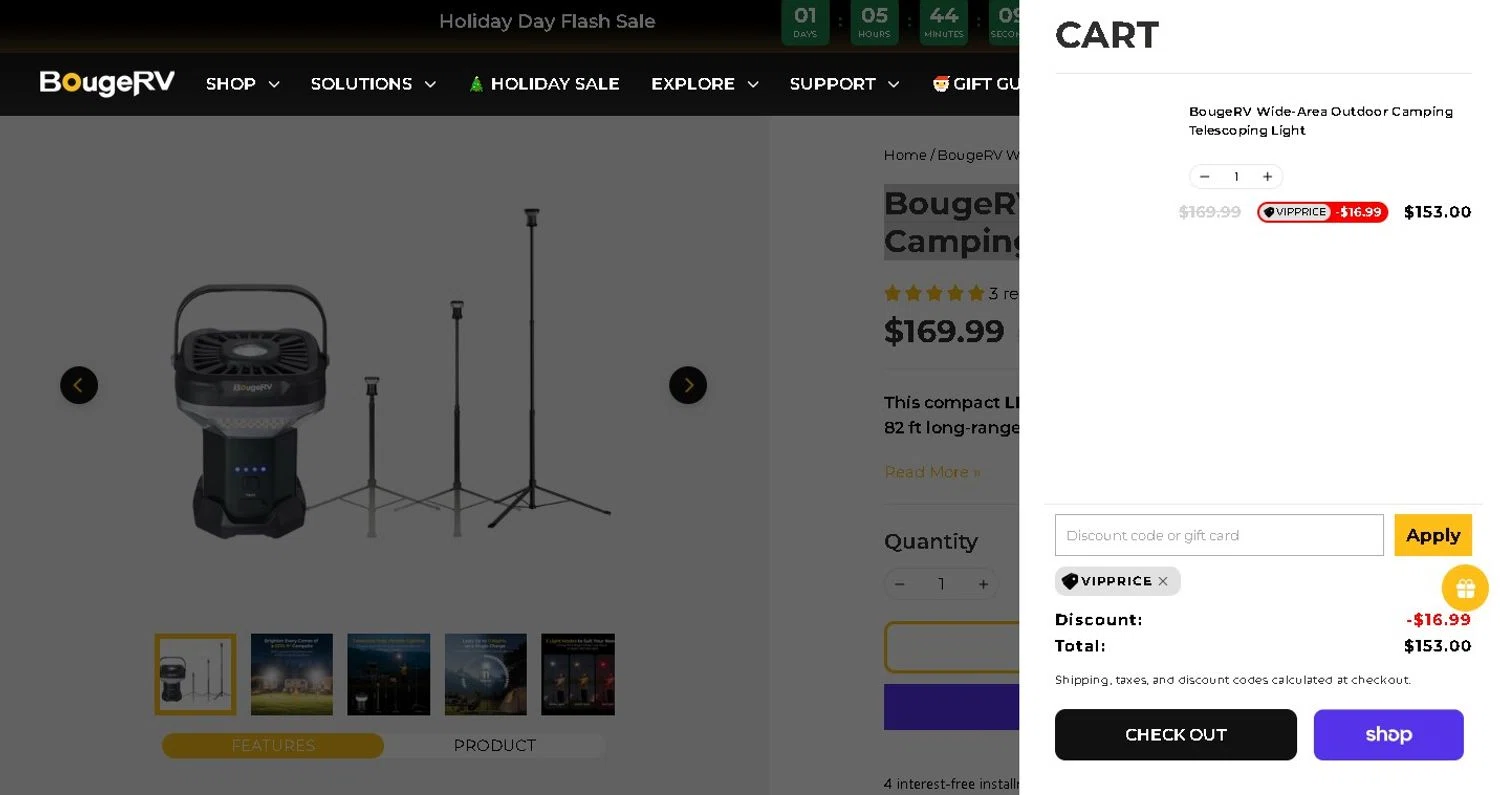Click the BougeRV logo
1500x795 pixels.
pyautogui.click(x=107, y=83)
